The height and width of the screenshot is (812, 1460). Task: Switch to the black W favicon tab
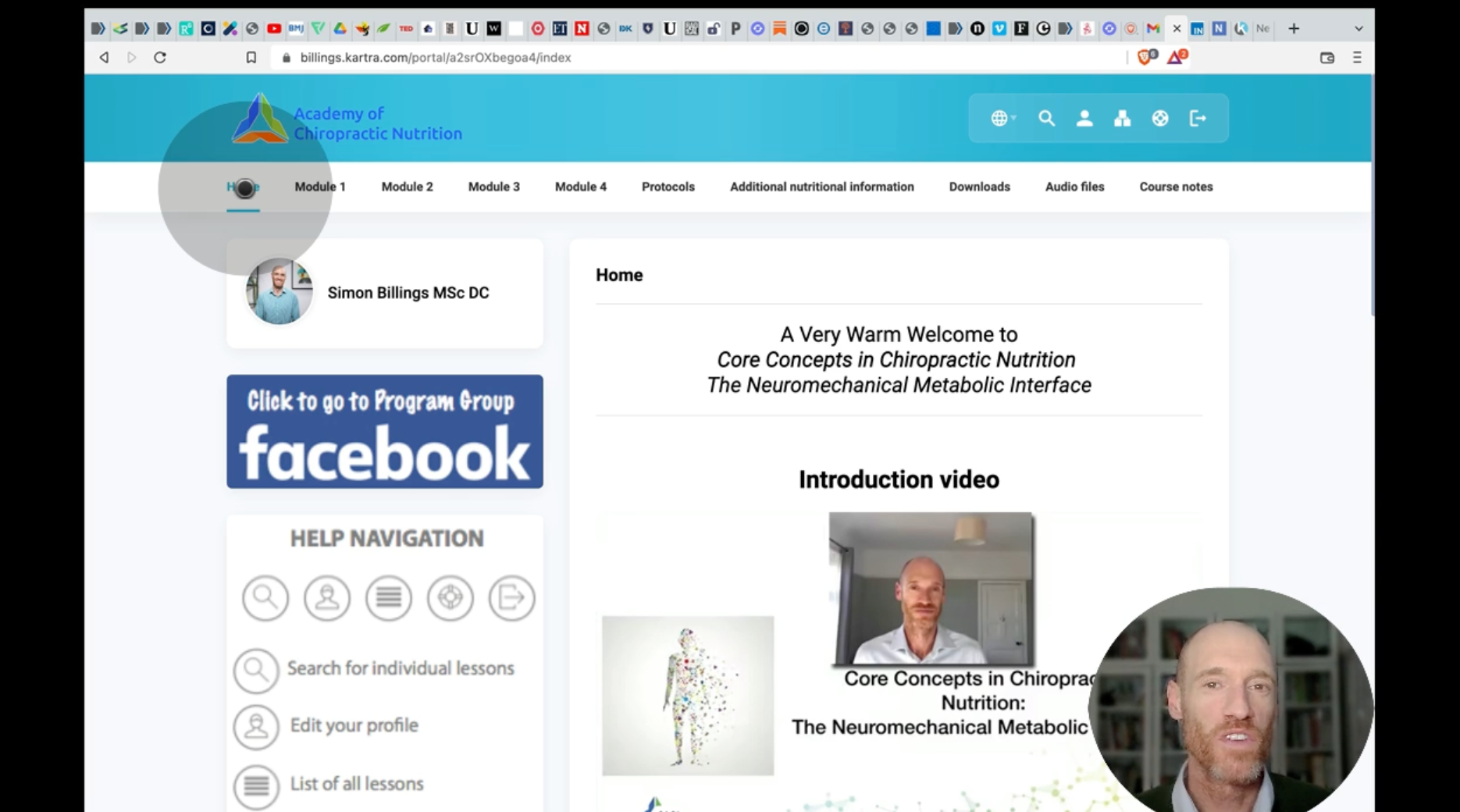493,28
